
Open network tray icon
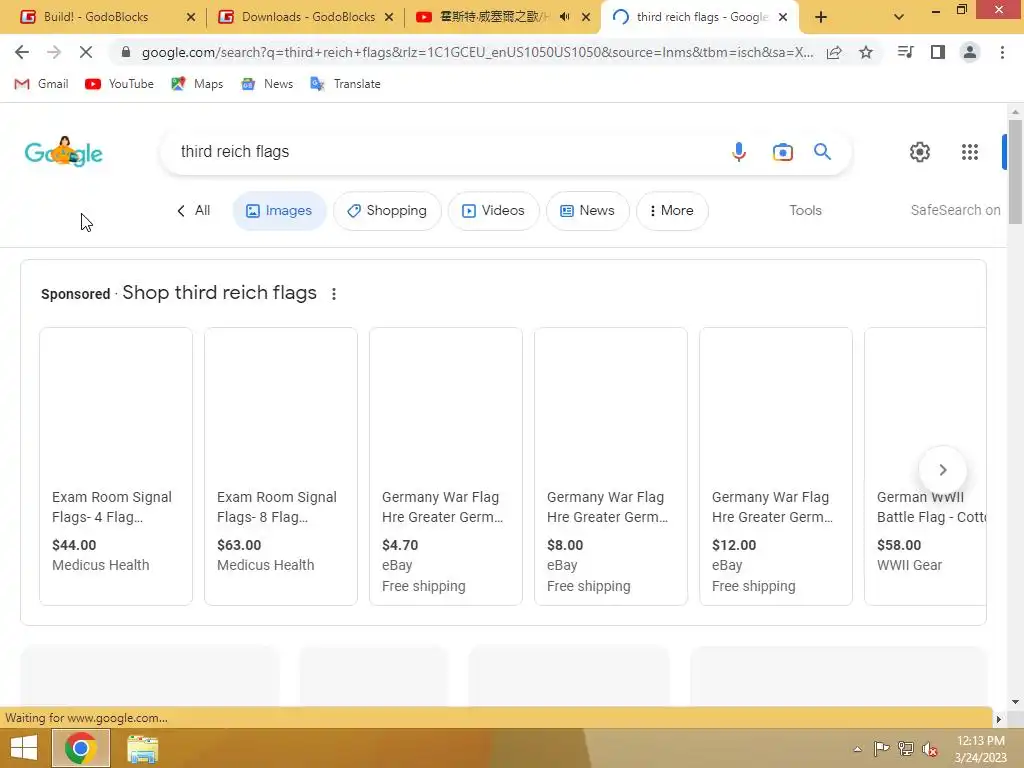905,748
